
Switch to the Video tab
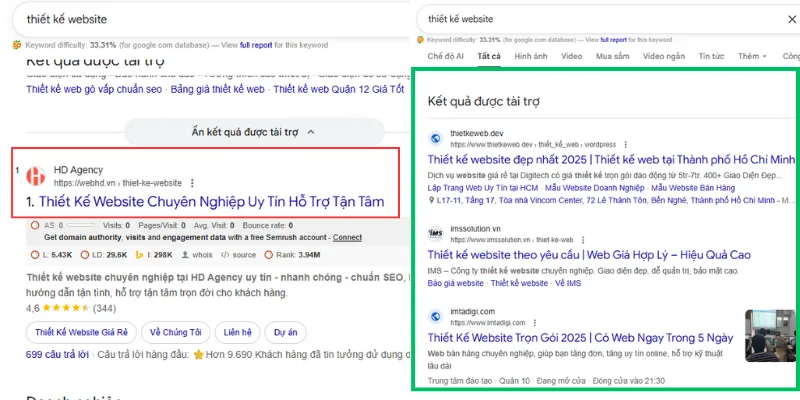(x=571, y=56)
